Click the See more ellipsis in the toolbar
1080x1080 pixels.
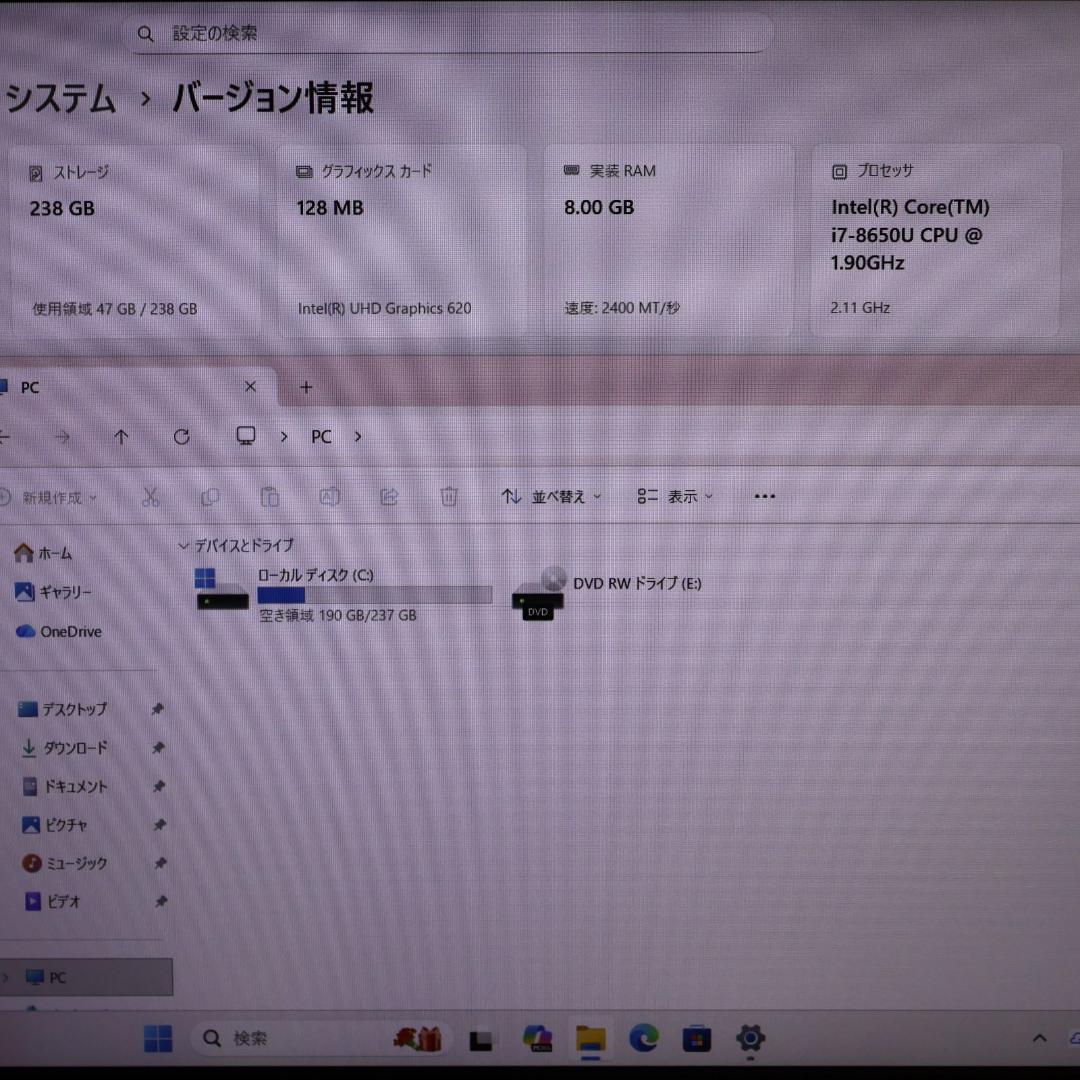point(765,496)
